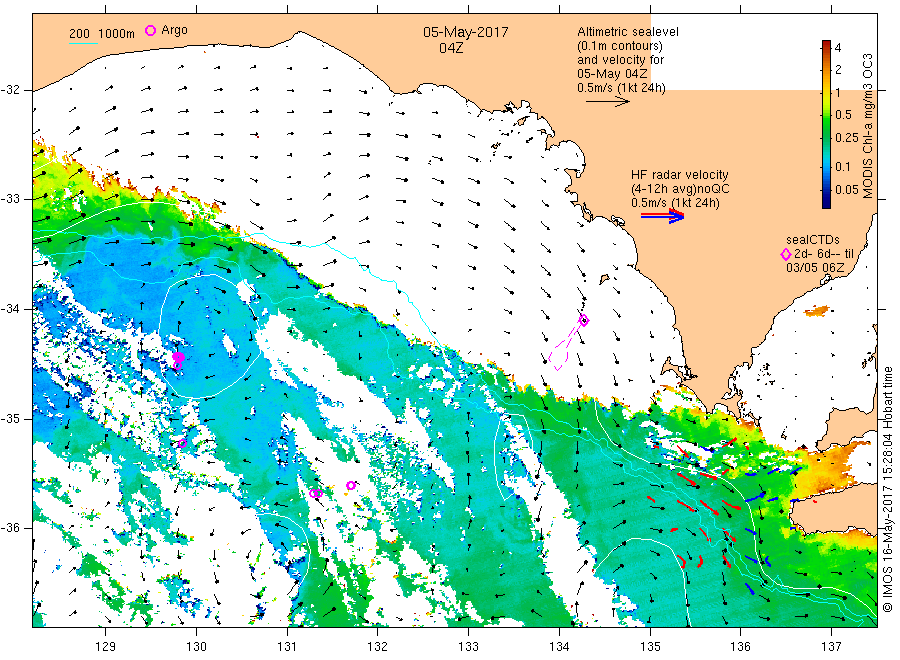
Task: Click the longitude label 136
Action: click(740, 647)
